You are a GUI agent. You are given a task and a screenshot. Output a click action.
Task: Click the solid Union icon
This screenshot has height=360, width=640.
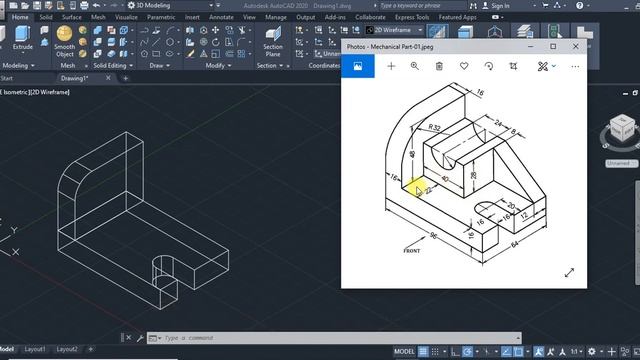98,30
